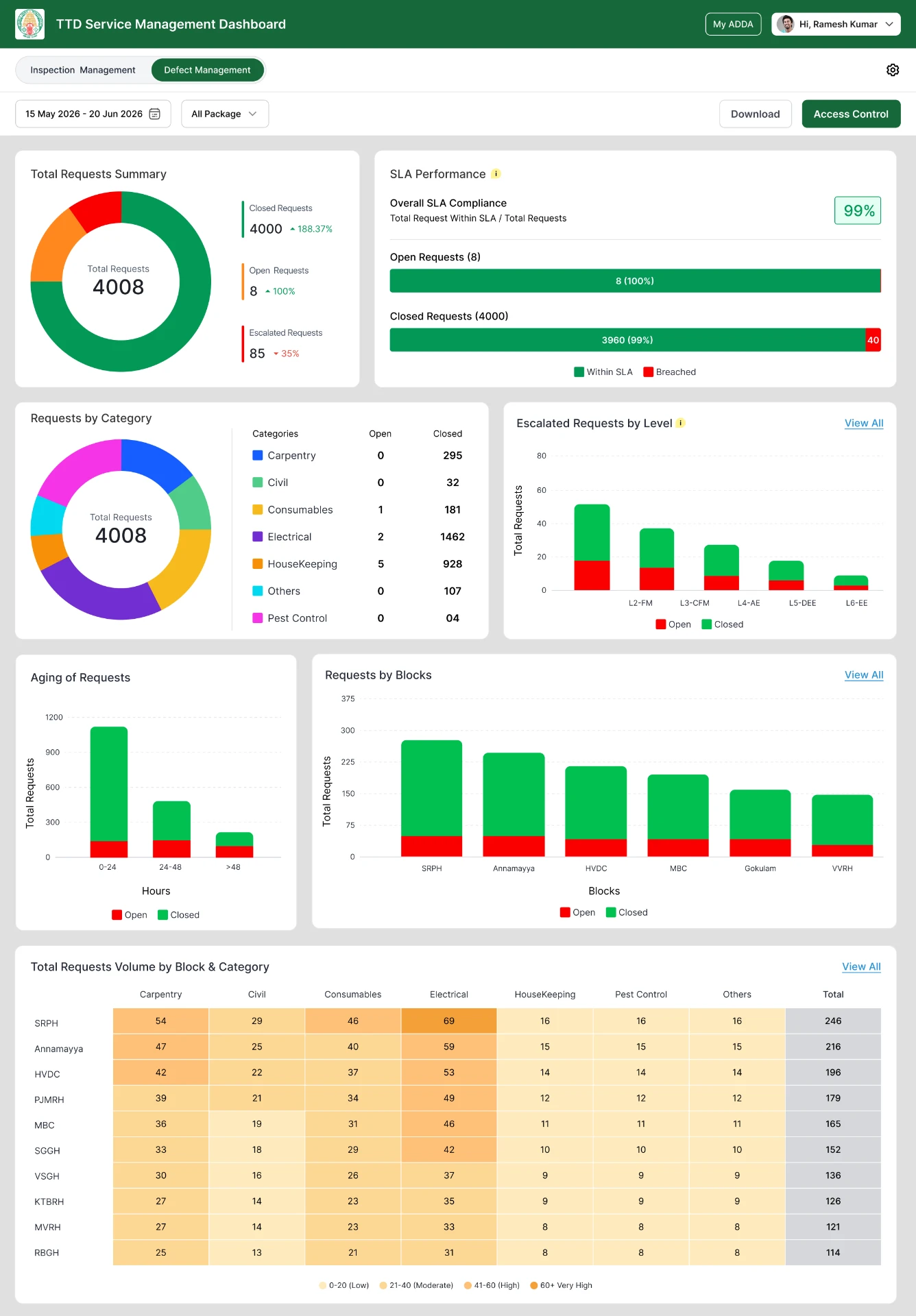Screen dimensions: 916x1316
Task: Click View All for Escalated Requests by Level
Action: pos(864,423)
